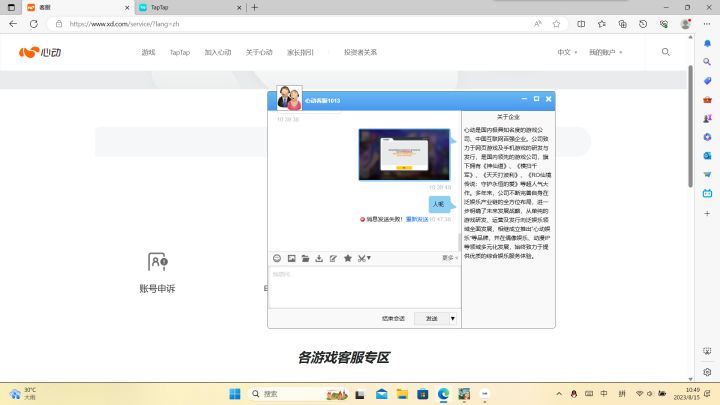
Task: Open the Edge sidebar search icon
Action: (x=707, y=62)
